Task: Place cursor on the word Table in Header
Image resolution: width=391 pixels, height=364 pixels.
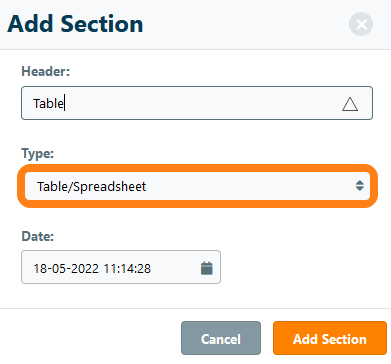Action: click(x=48, y=103)
